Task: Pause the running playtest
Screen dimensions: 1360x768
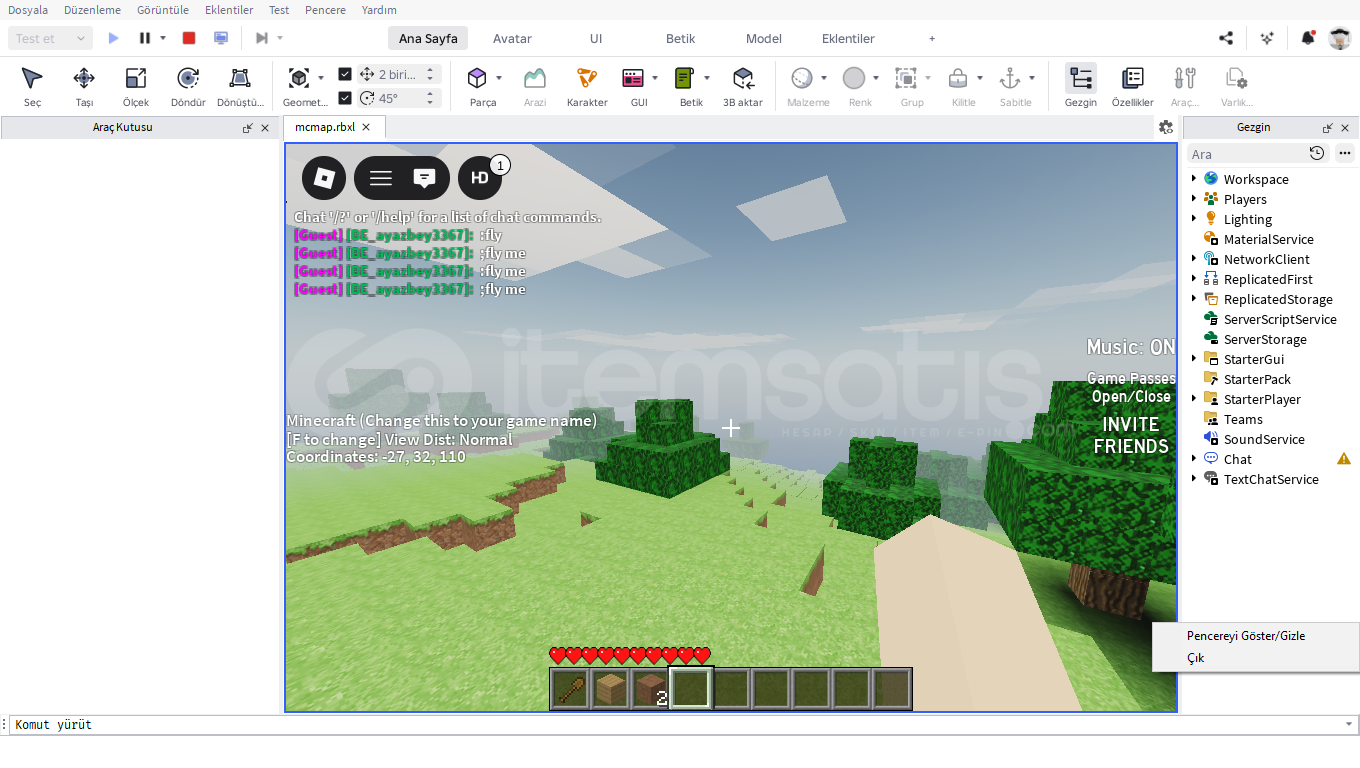Action: pos(145,38)
